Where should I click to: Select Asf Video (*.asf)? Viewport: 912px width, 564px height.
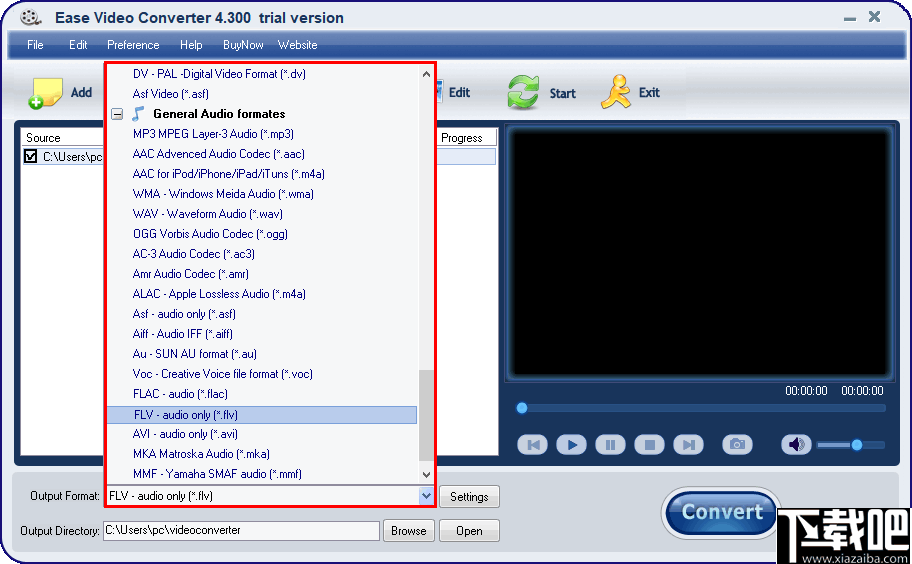170,94
